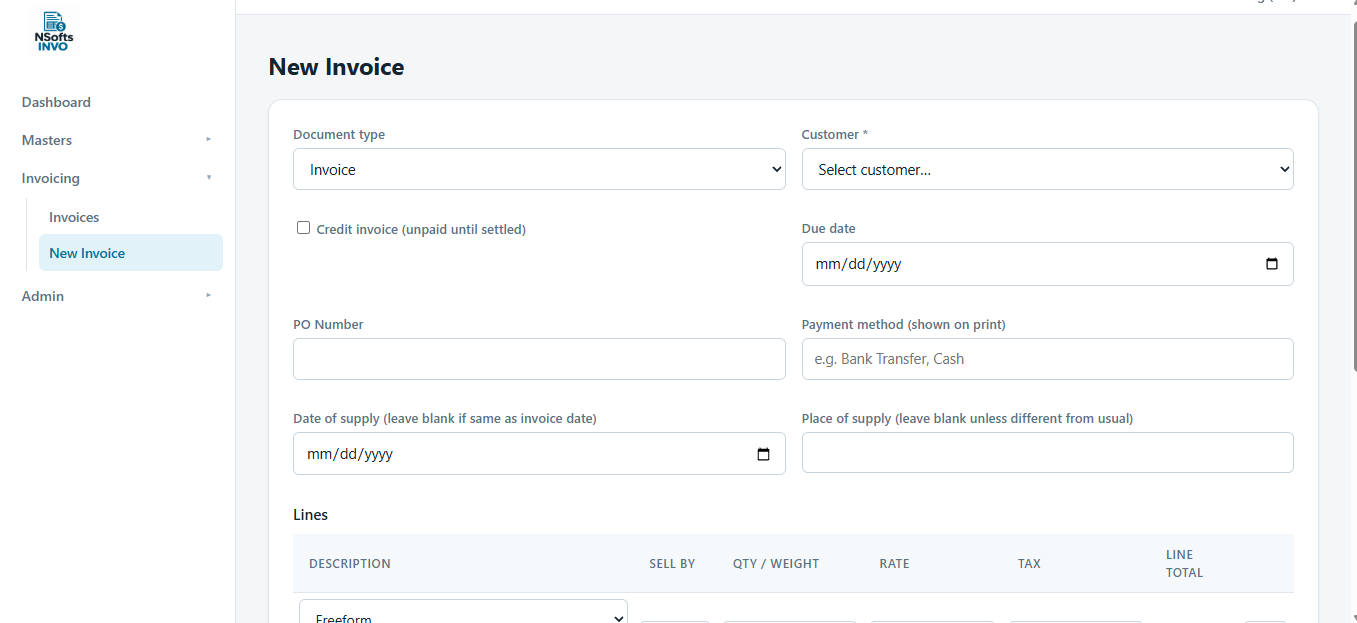
Task: Expand the Admin menu arrow
Action: pos(209,295)
